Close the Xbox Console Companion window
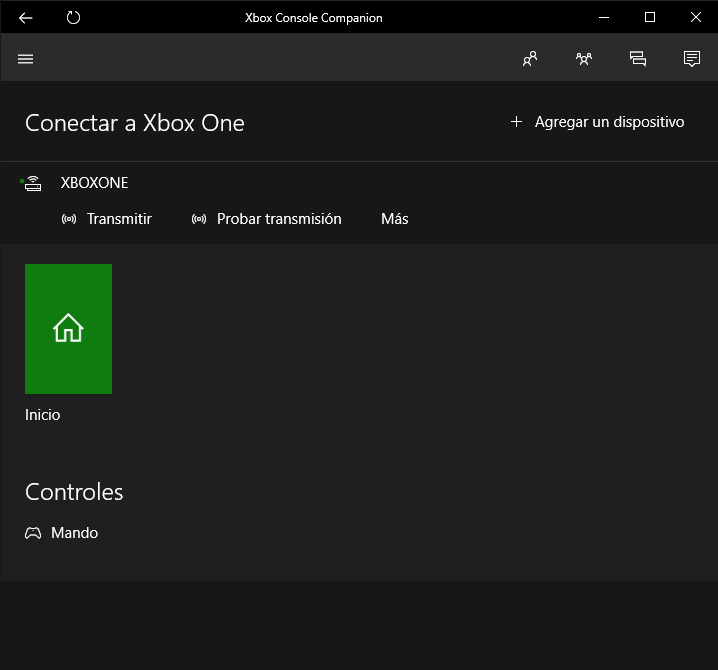 tap(696, 17)
